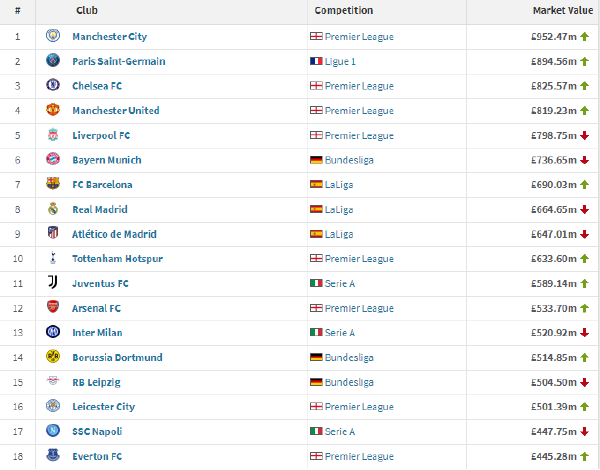Open Bundesliga link in RB Leipzig row
Viewport: 600px width, 470px height.
349,382
